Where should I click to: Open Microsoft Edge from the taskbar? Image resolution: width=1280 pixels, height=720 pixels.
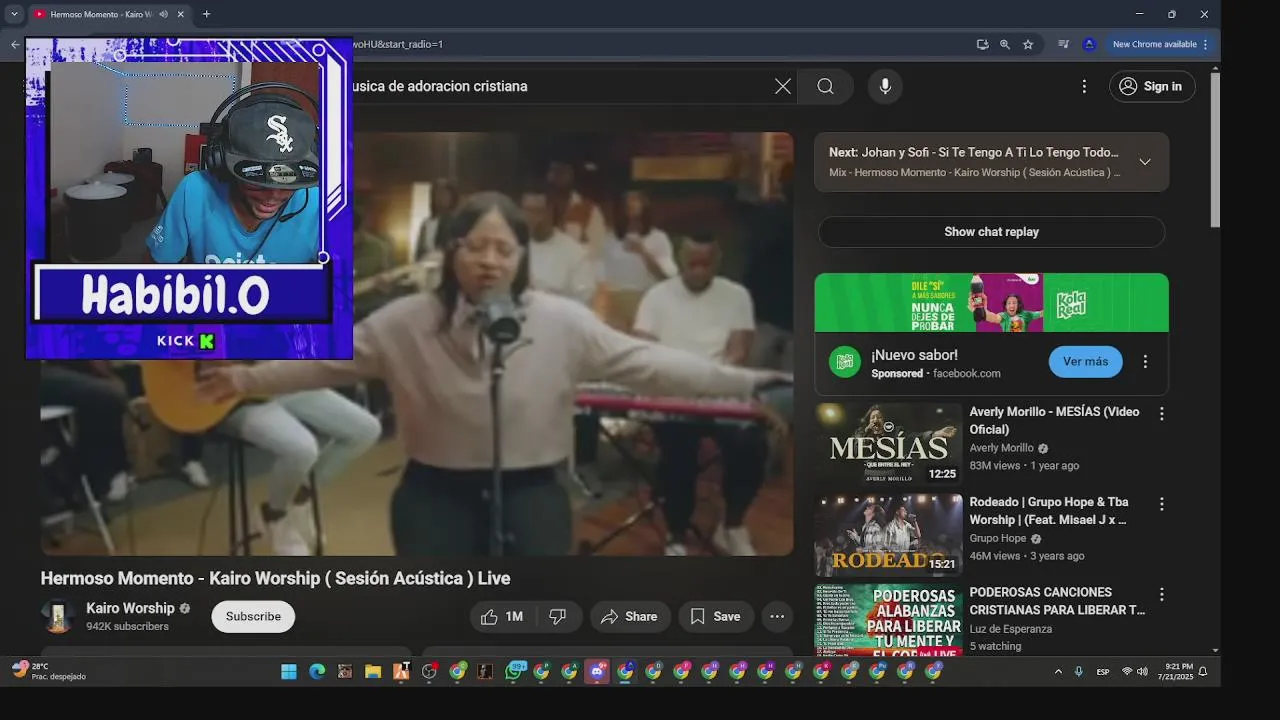click(x=317, y=672)
